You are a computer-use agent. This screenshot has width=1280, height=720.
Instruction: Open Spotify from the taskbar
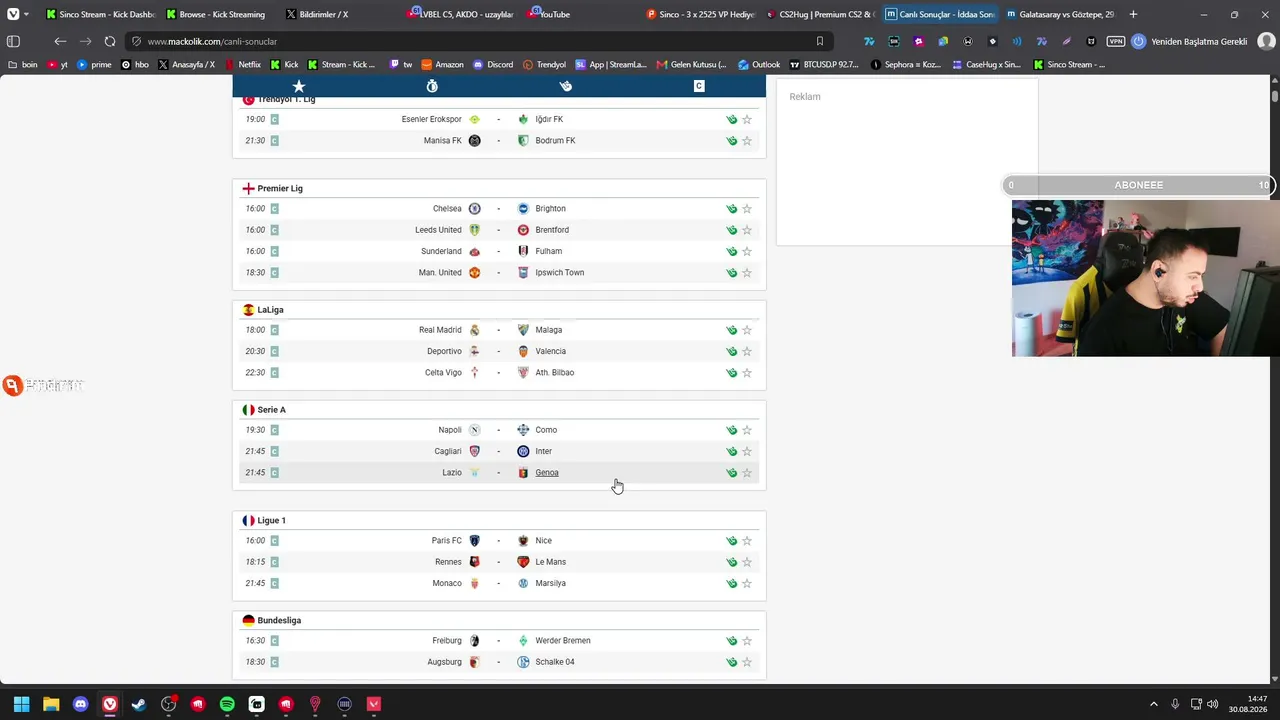[x=227, y=704]
